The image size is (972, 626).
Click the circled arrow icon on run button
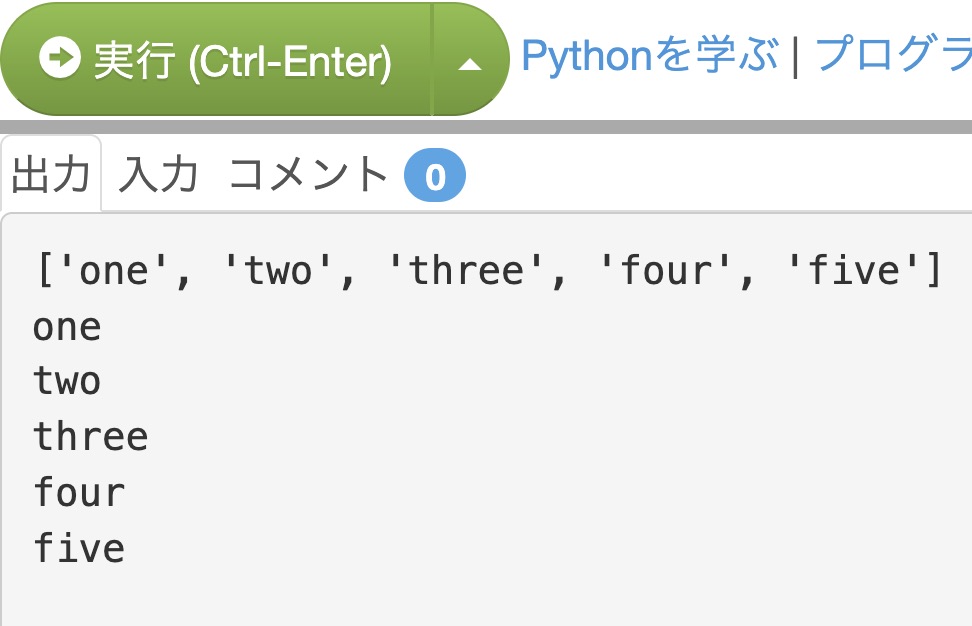[x=60, y=57]
